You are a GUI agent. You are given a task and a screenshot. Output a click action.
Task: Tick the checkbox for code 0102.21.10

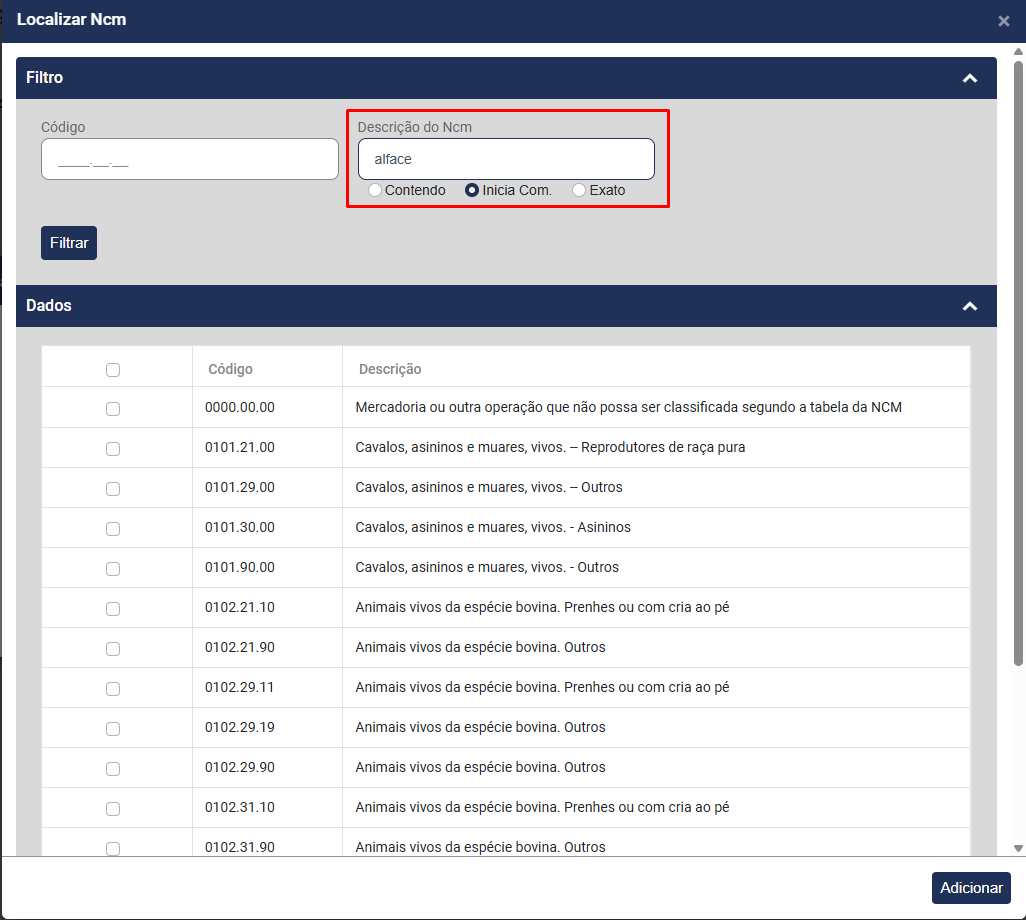[x=113, y=609]
